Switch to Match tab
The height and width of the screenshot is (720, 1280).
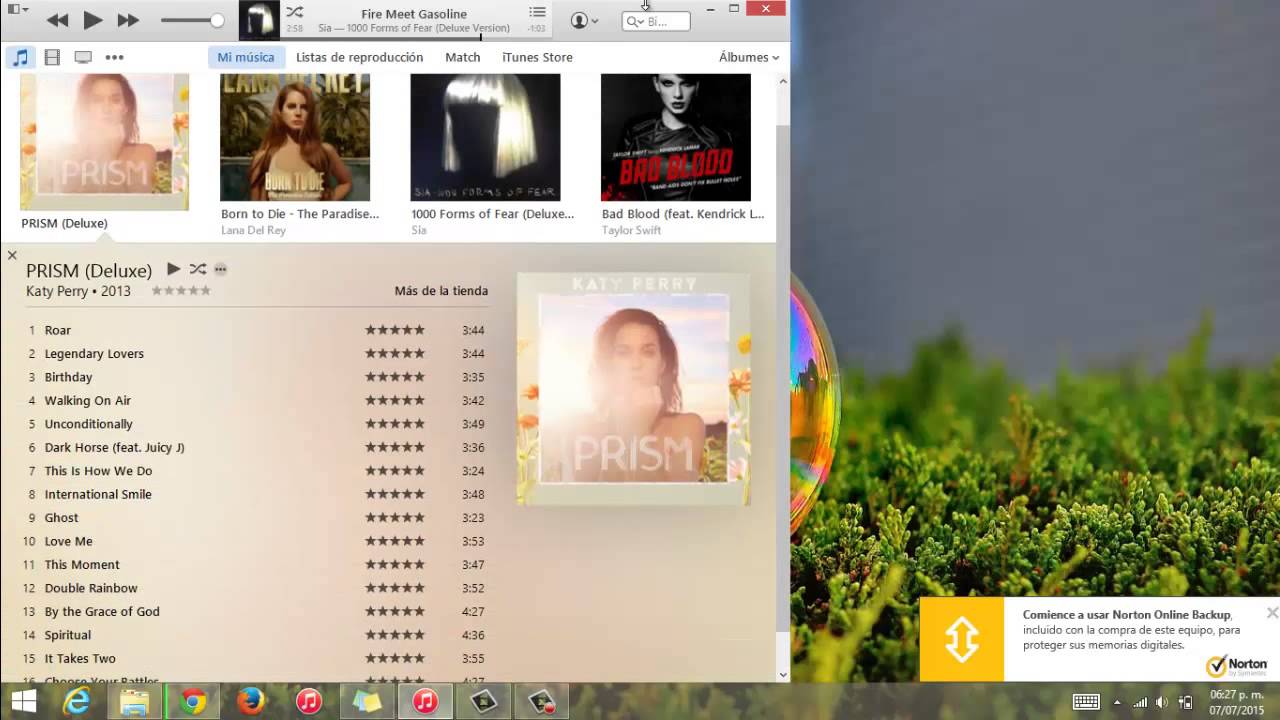(x=463, y=57)
